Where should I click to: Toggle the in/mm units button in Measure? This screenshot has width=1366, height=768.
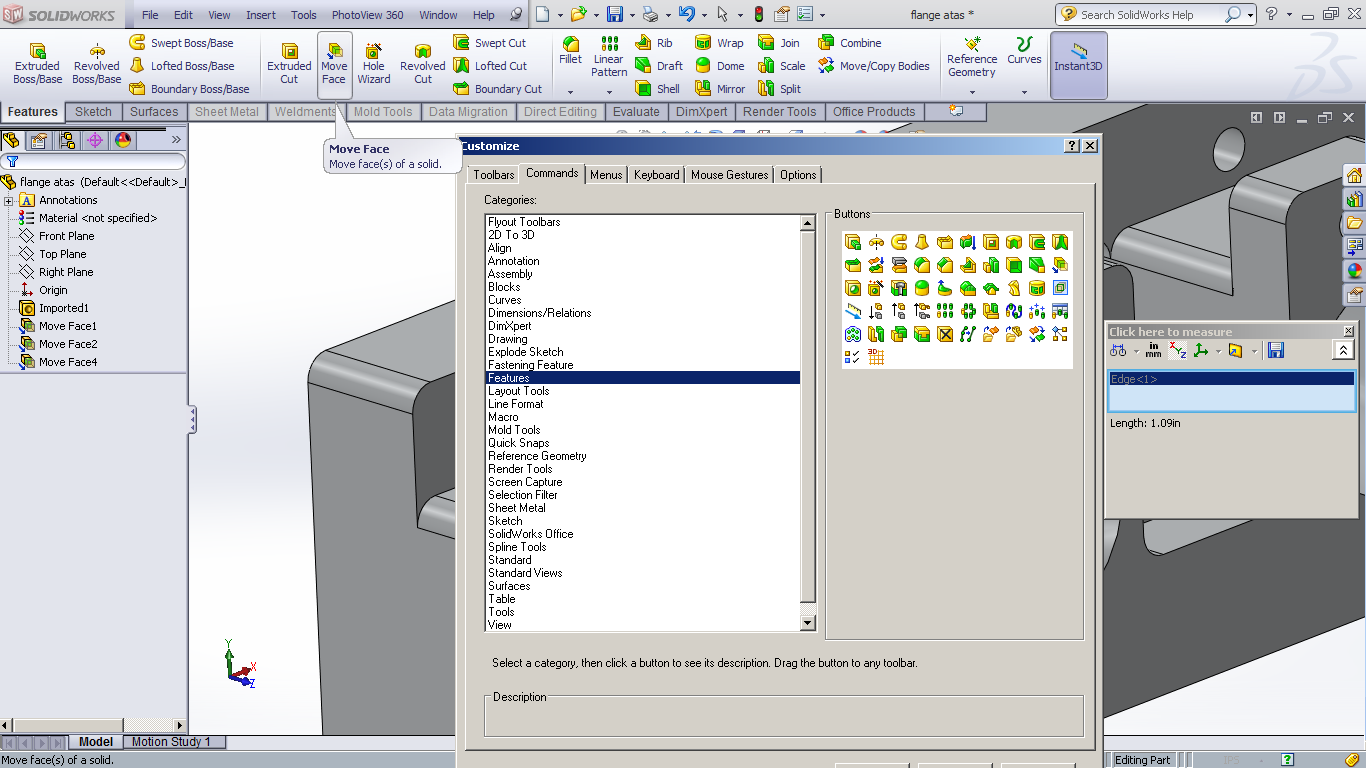point(1153,350)
